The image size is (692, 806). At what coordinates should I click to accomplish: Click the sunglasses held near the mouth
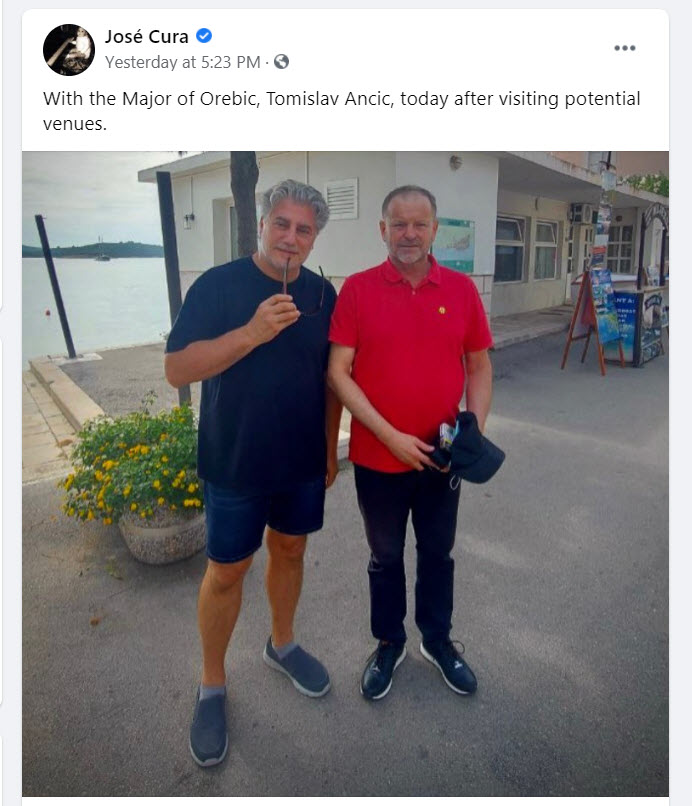(x=302, y=288)
